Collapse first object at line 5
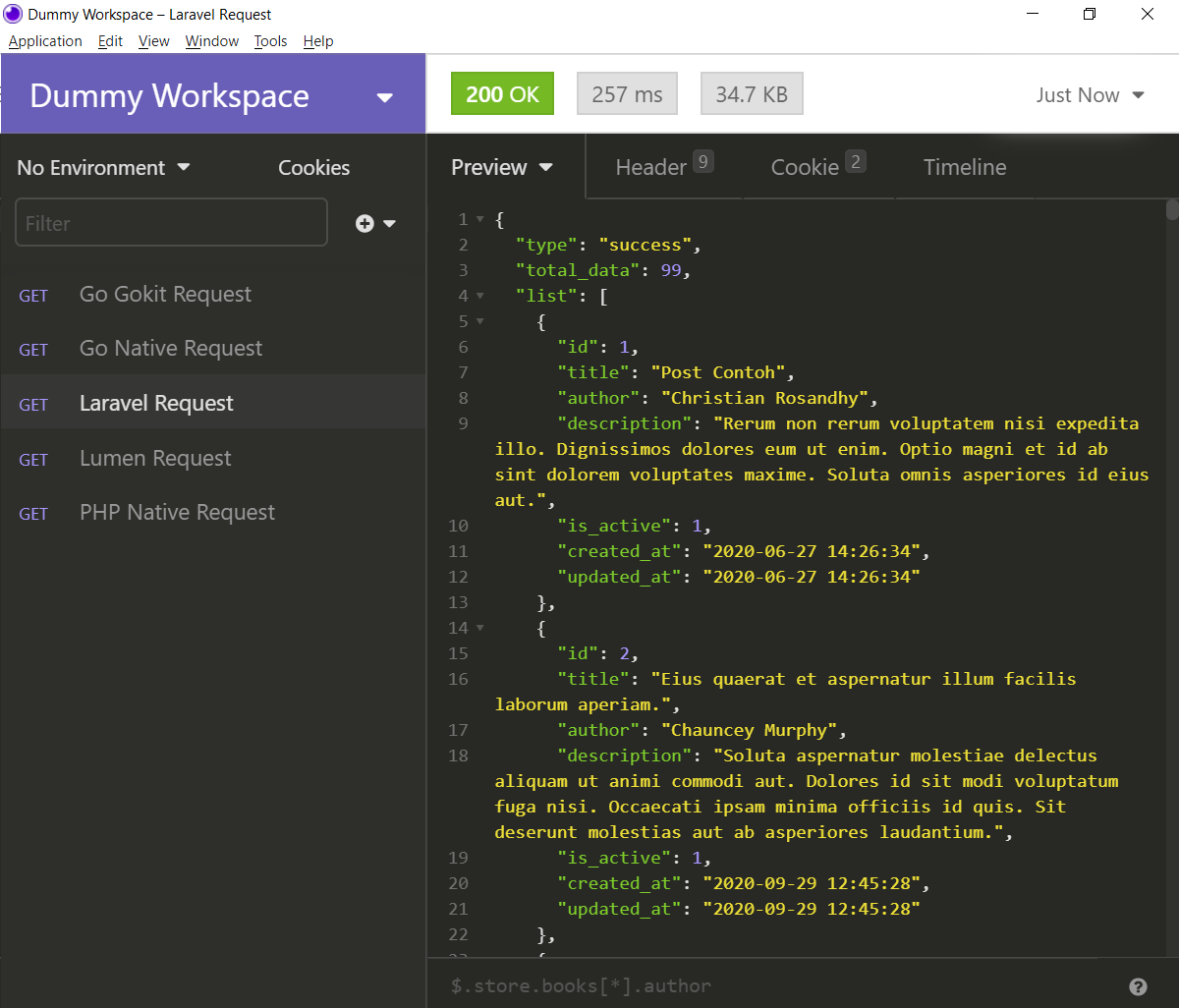Image resolution: width=1179 pixels, height=1008 pixels. click(479, 321)
